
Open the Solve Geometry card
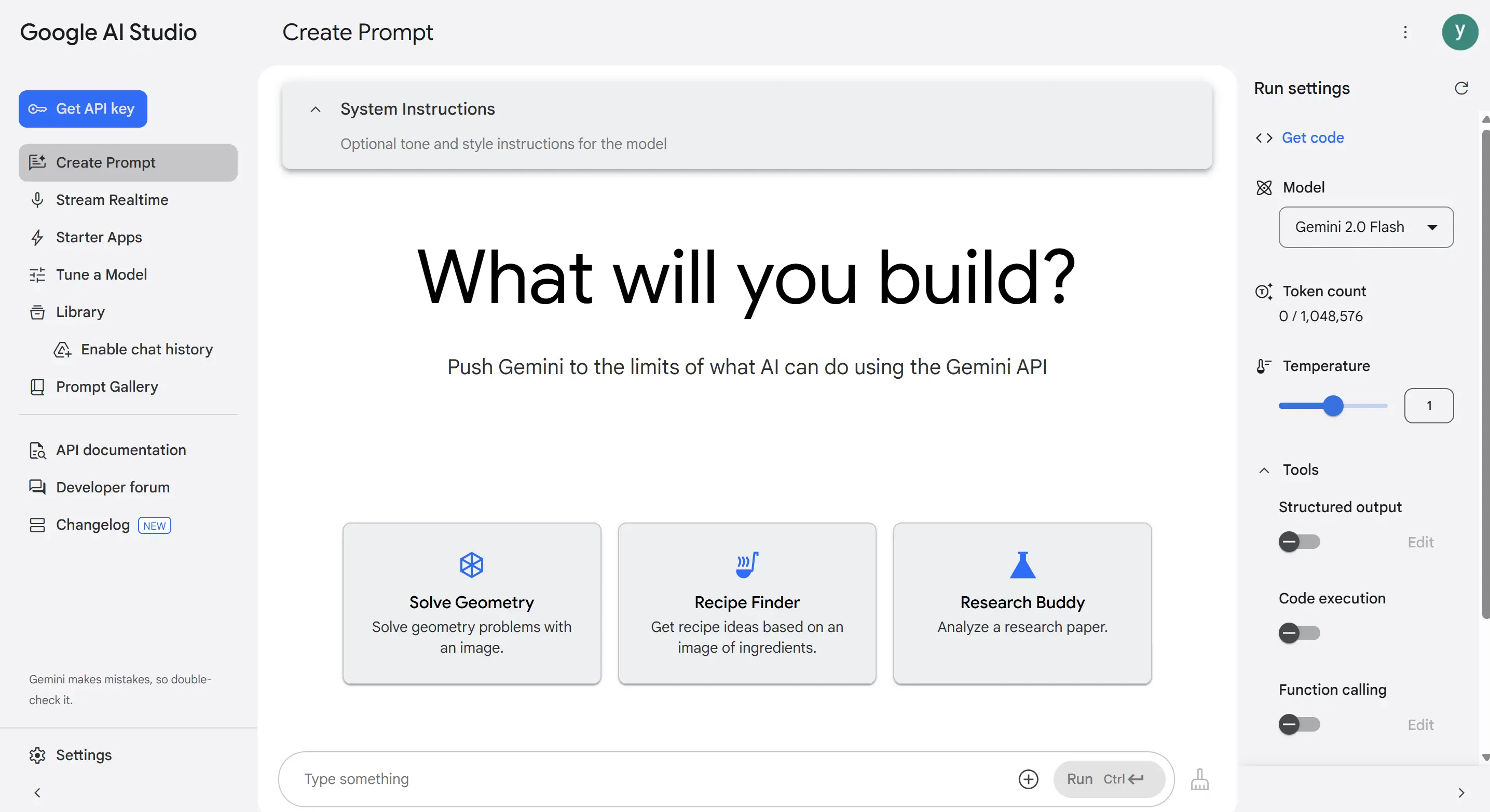pyautogui.click(x=471, y=603)
